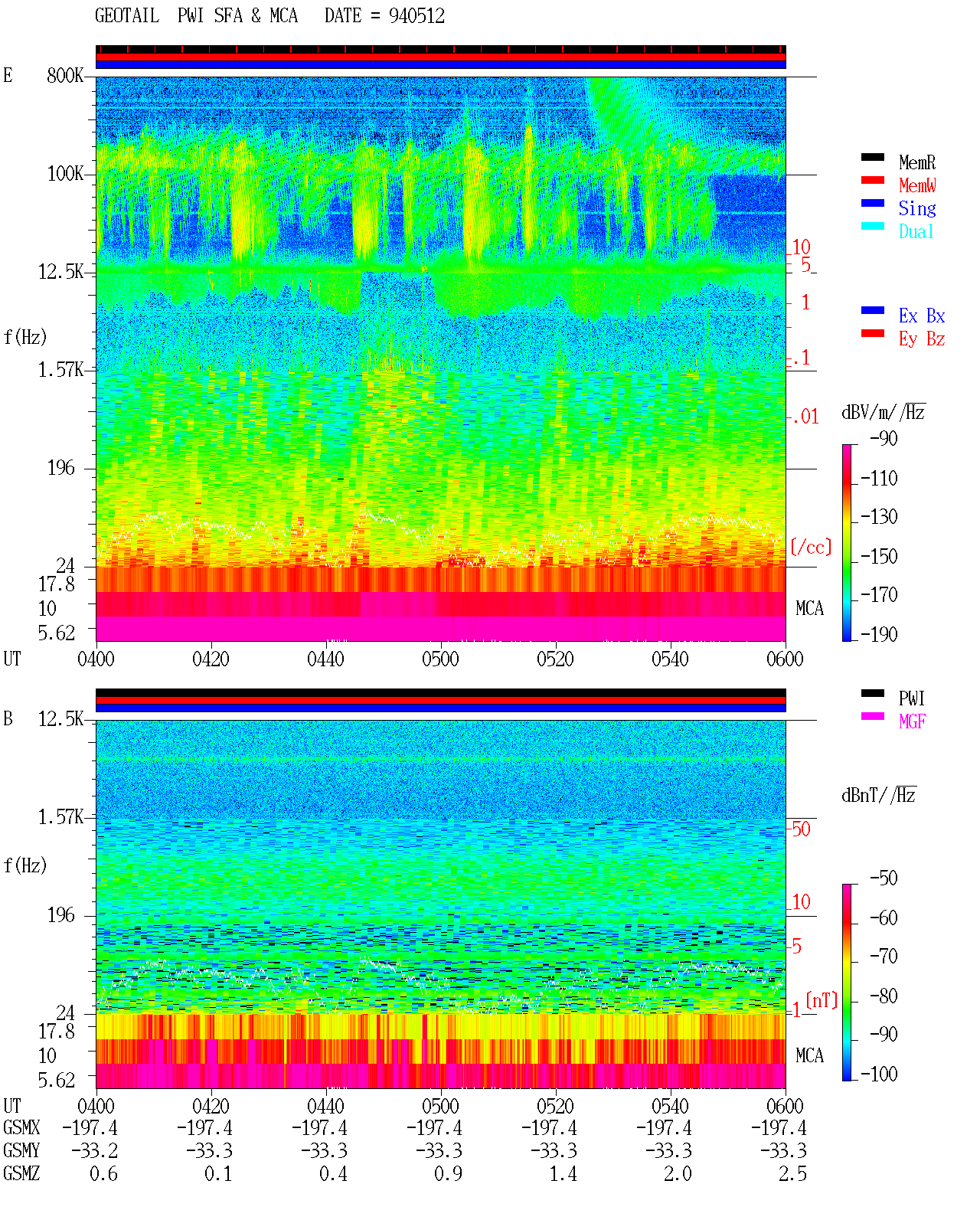The width and height of the screenshot is (980, 1220).
Task: Click the dBnT/√Hz unit label
Action: tap(879, 795)
